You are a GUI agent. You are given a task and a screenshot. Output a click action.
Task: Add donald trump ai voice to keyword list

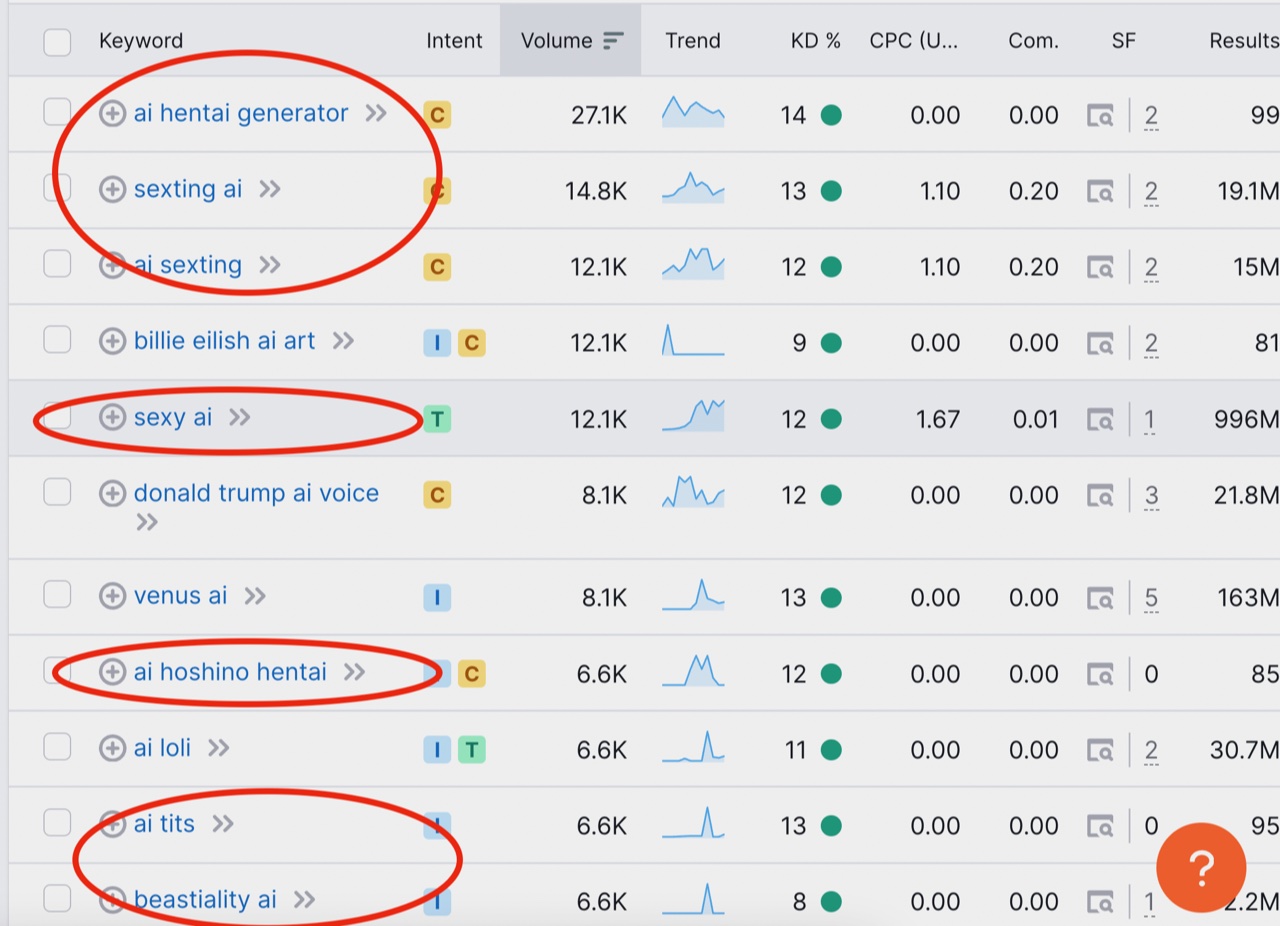pos(112,494)
